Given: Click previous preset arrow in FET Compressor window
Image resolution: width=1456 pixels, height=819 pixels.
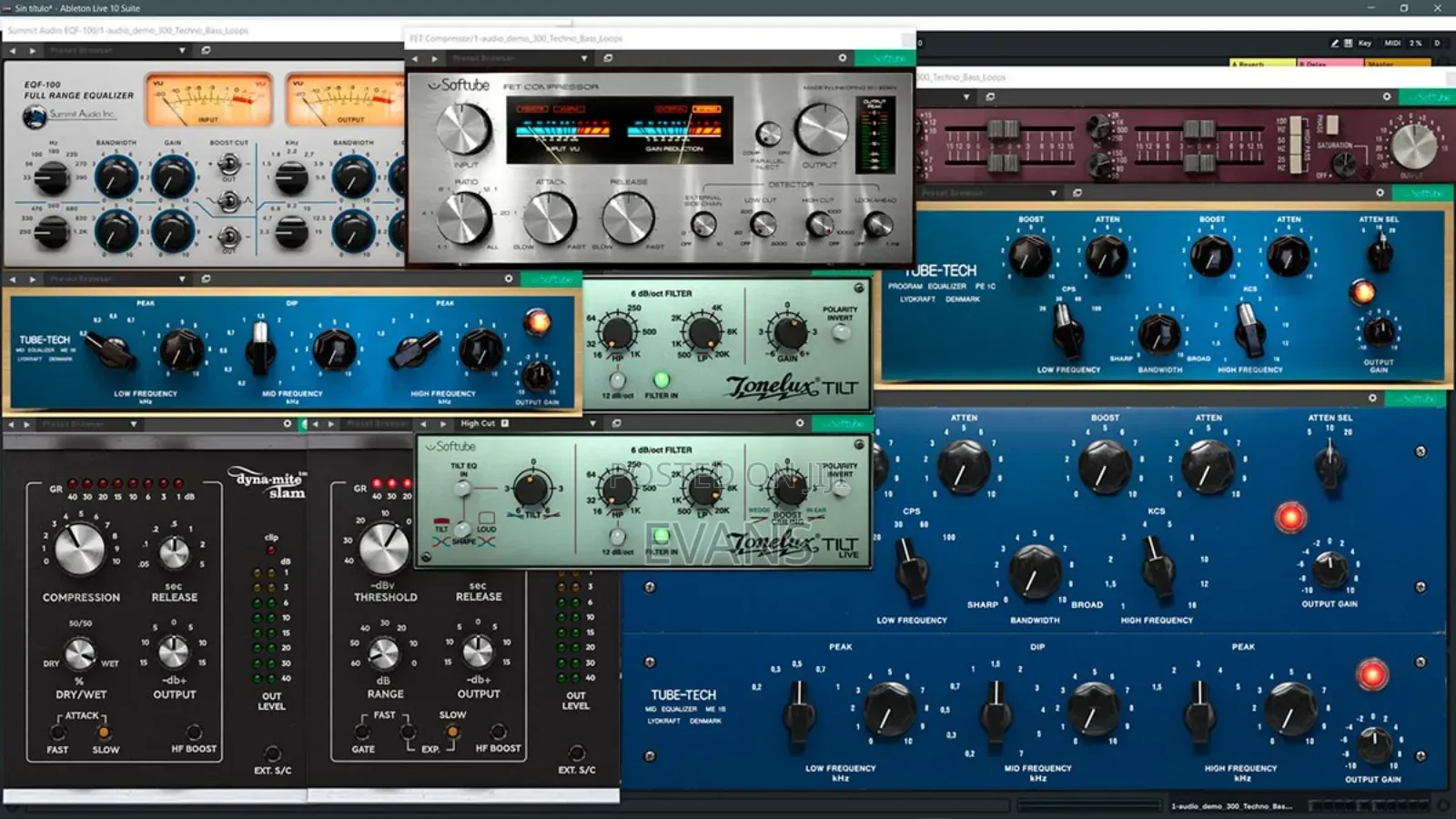Looking at the screenshot, I should 415,58.
